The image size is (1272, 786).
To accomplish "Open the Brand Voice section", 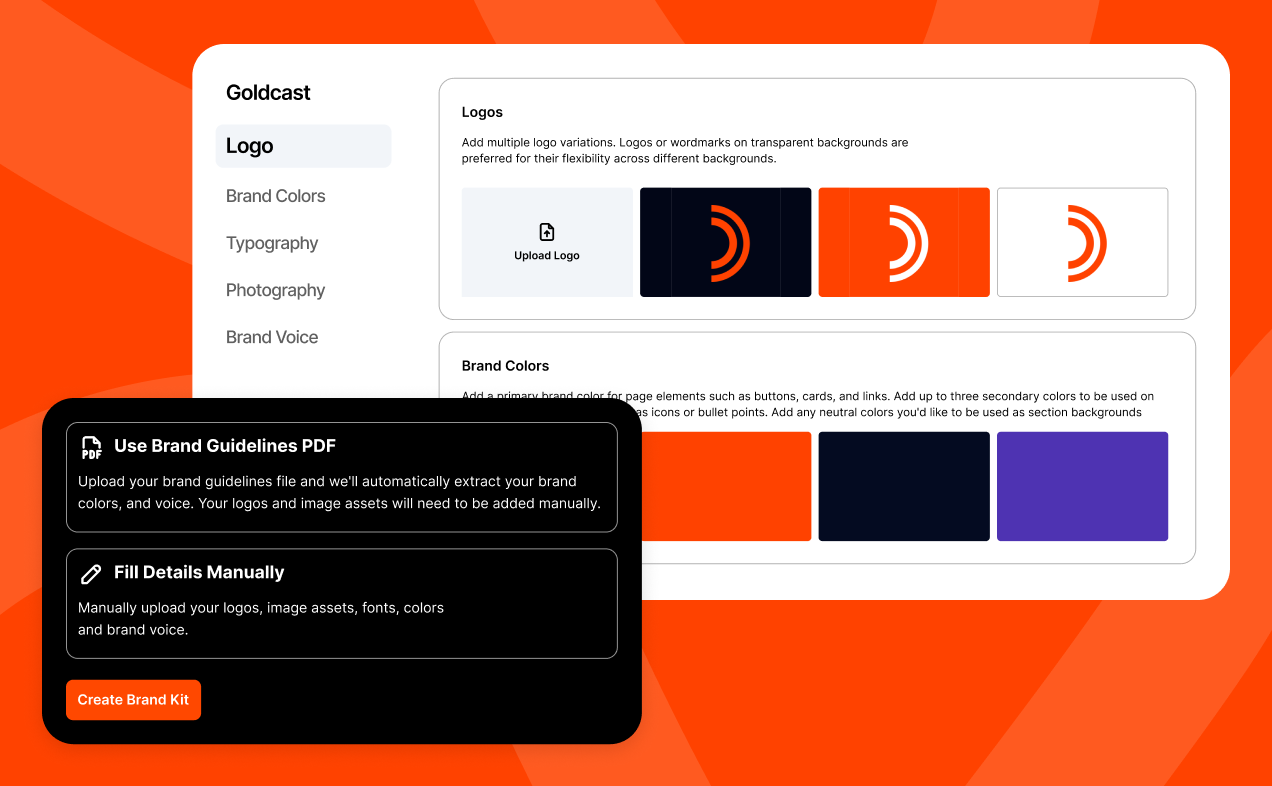I will click(x=272, y=337).
